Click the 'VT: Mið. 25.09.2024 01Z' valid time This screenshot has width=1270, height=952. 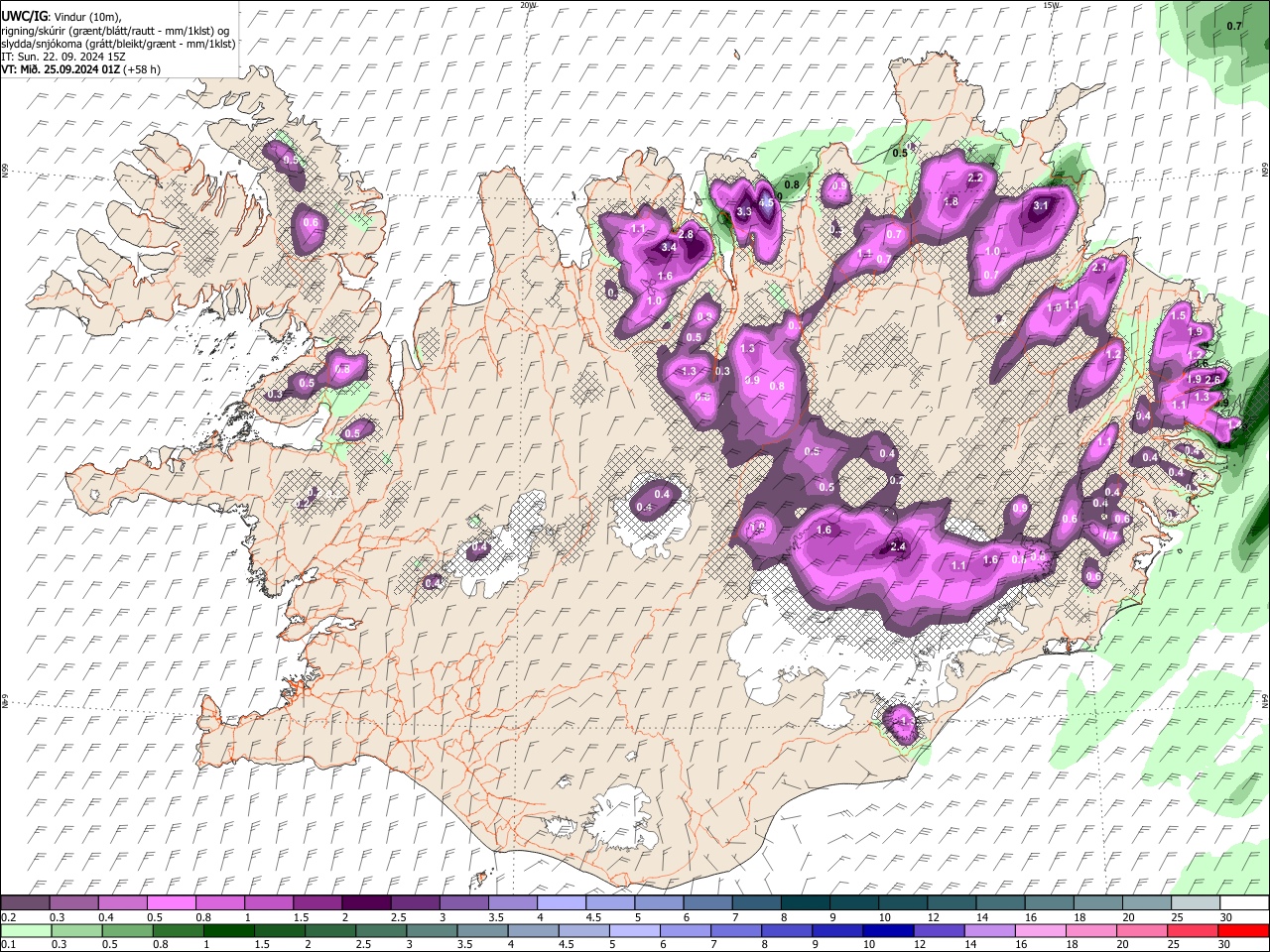[61, 69]
